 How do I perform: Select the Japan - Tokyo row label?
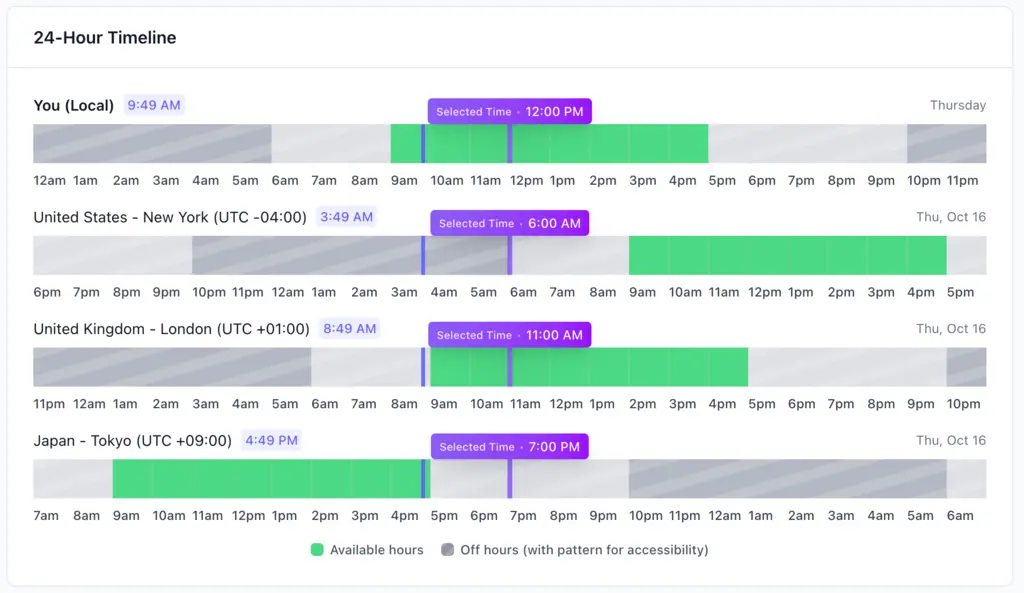(132, 441)
